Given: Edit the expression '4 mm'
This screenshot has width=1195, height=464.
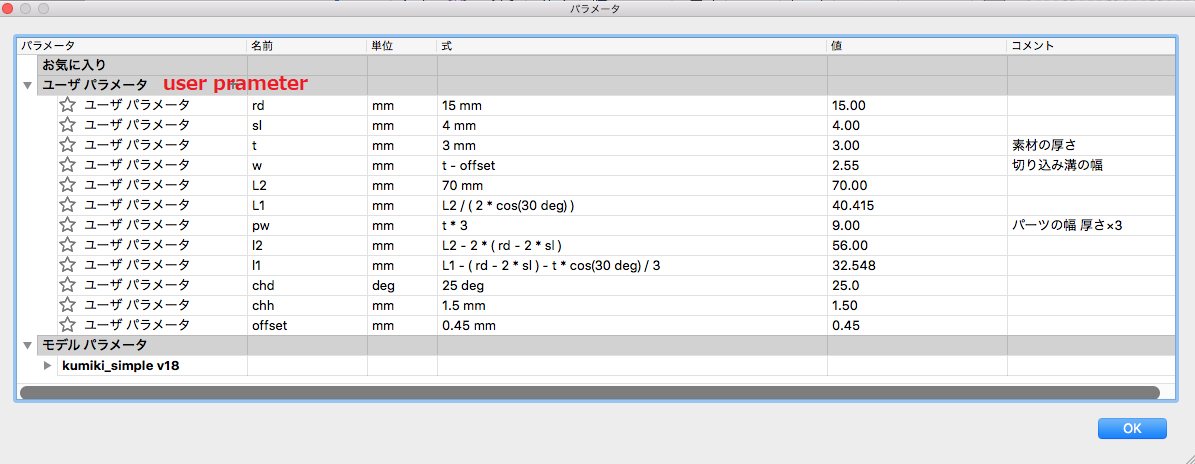Looking at the screenshot, I should (x=633, y=125).
